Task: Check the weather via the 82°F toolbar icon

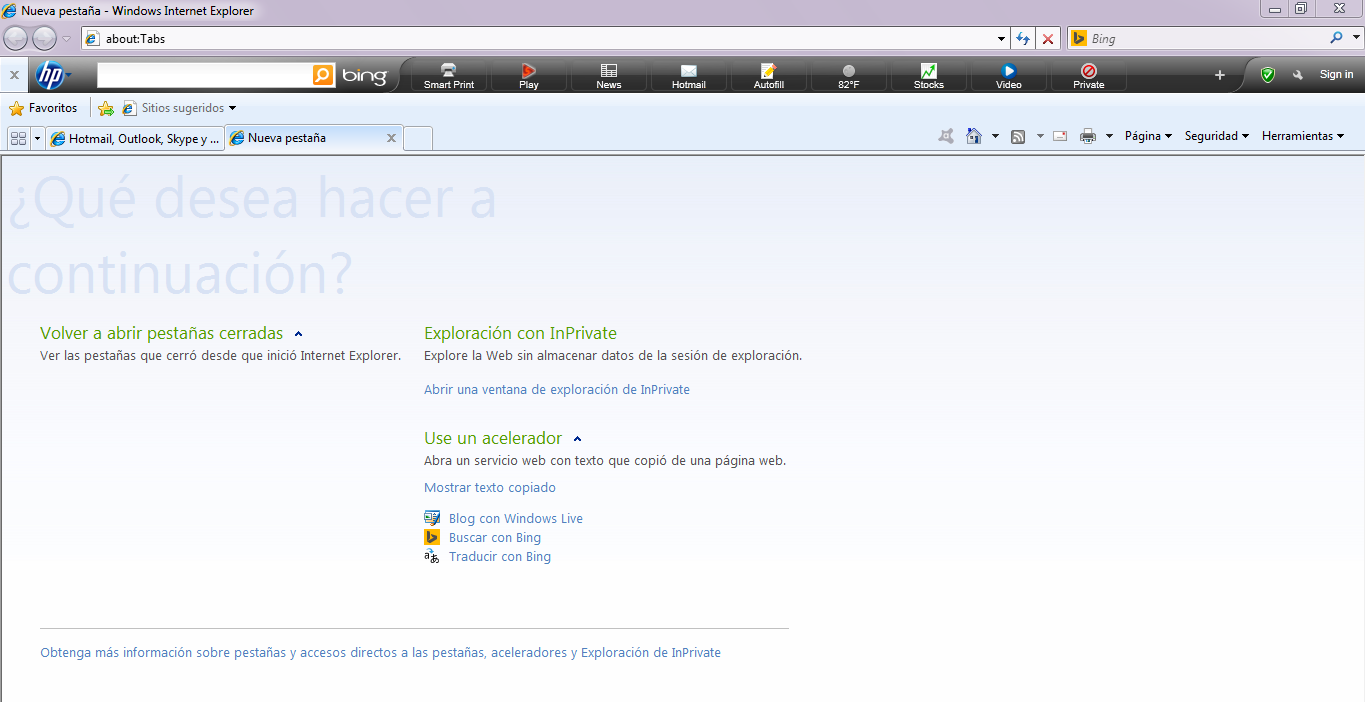Action: [848, 75]
